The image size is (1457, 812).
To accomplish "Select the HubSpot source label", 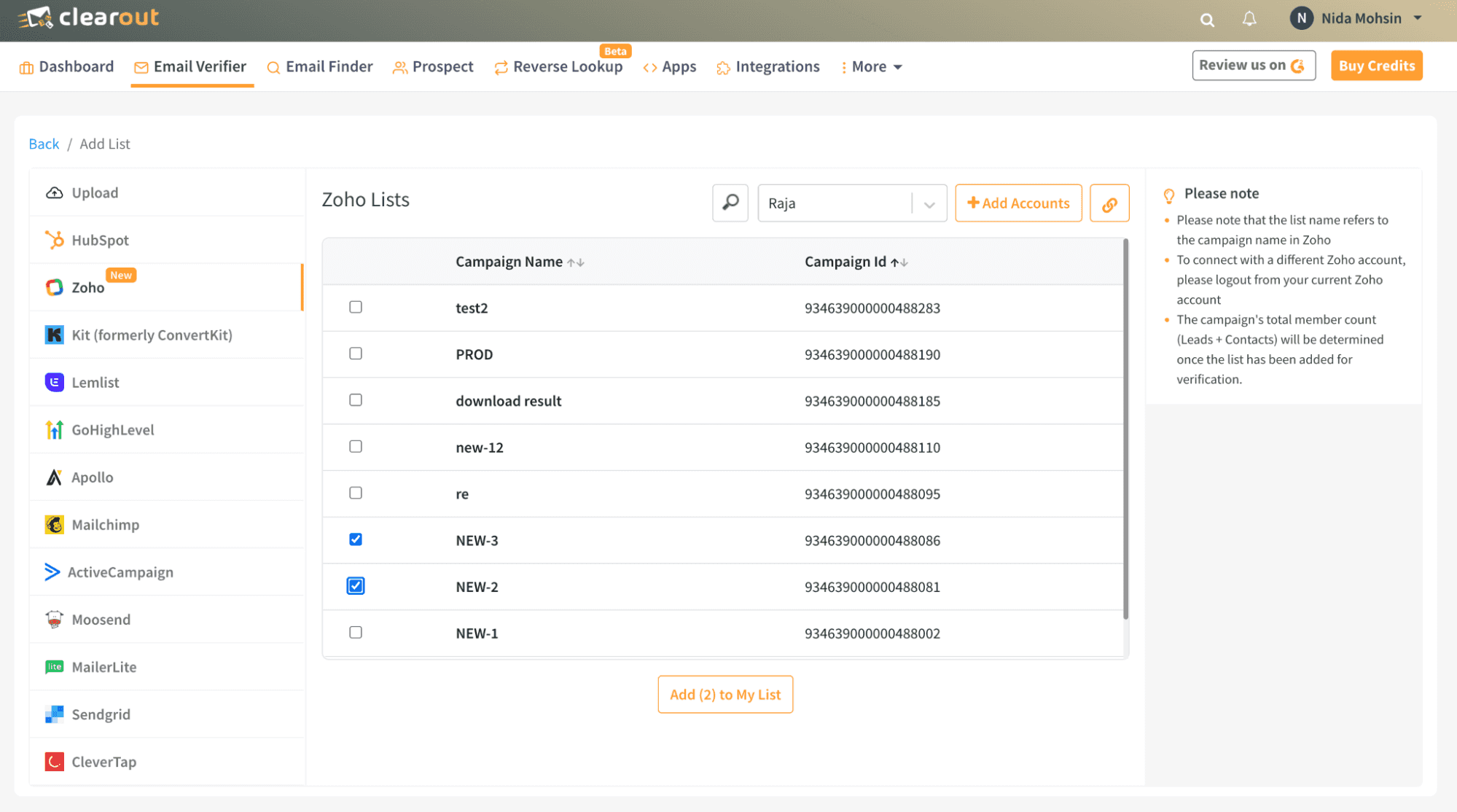I will pyautogui.click(x=100, y=240).
